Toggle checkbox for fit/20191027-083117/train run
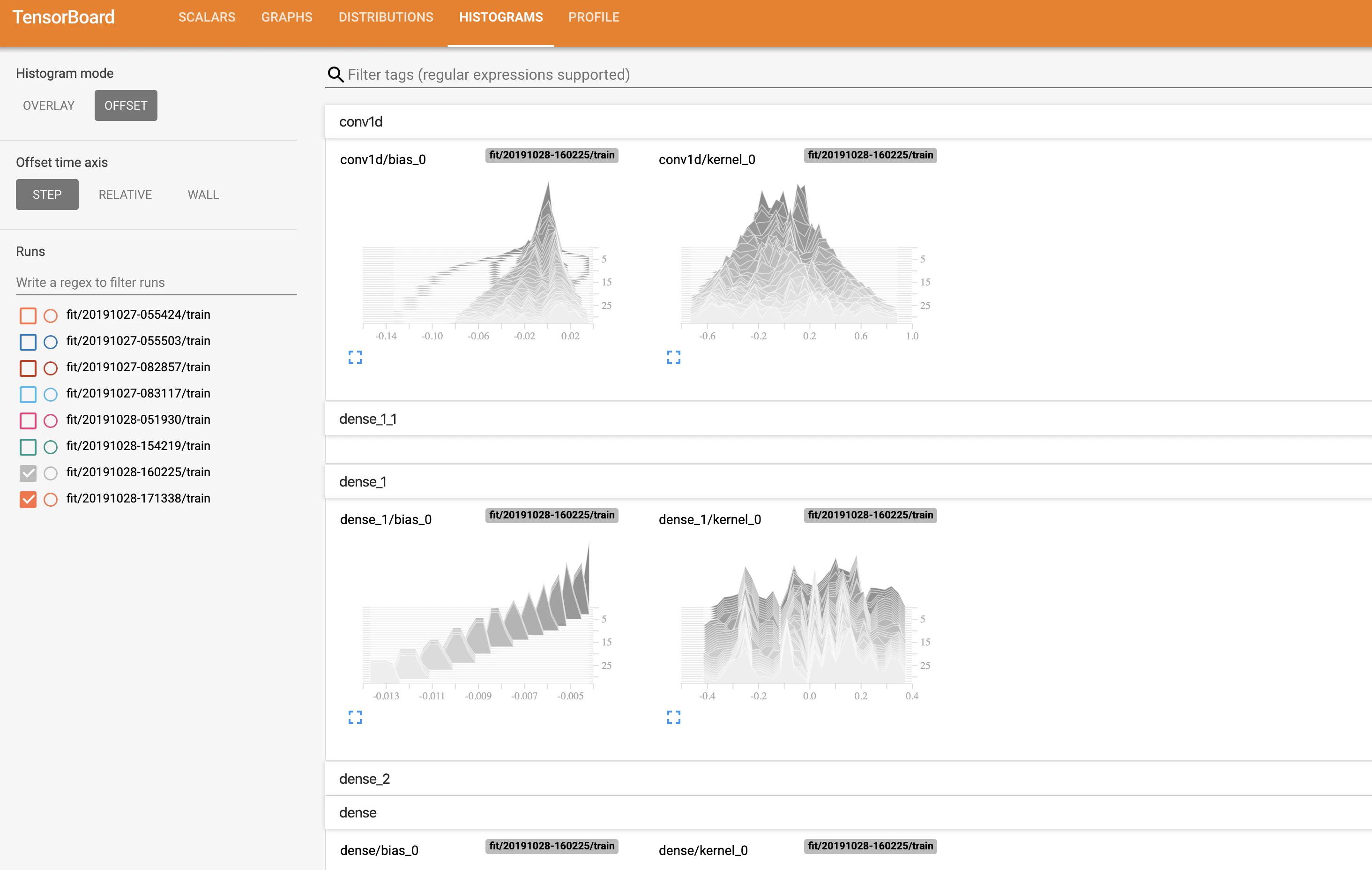The height and width of the screenshot is (870, 1372). (x=28, y=394)
